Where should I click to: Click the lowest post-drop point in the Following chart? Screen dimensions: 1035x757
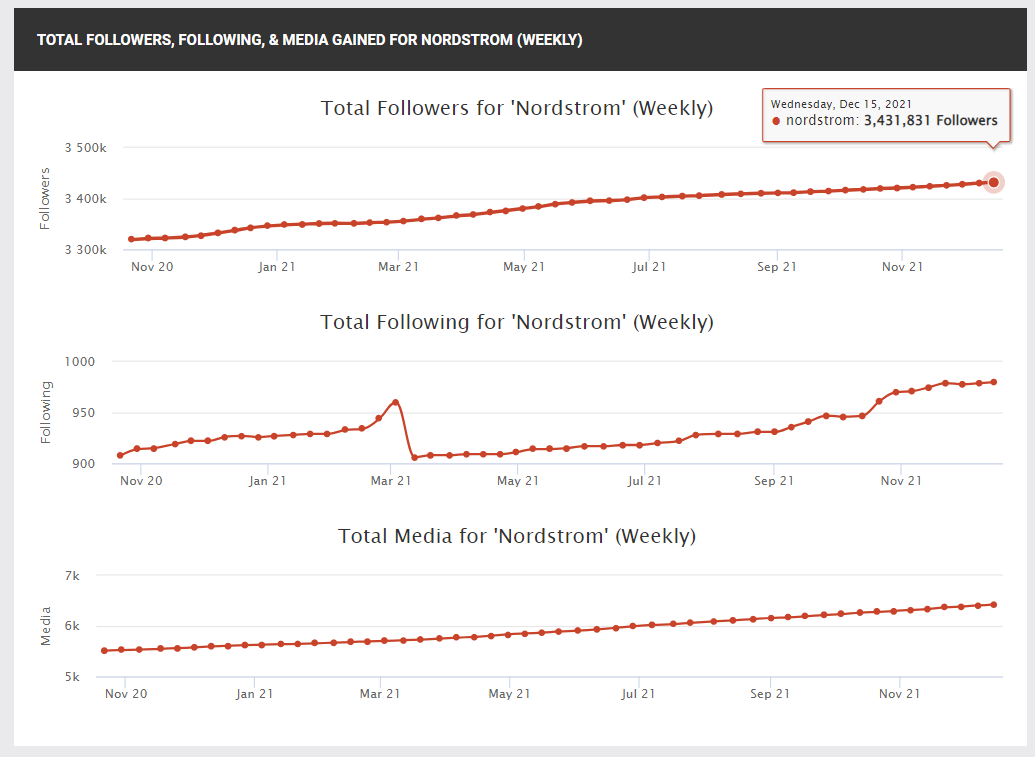click(x=415, y=457)
